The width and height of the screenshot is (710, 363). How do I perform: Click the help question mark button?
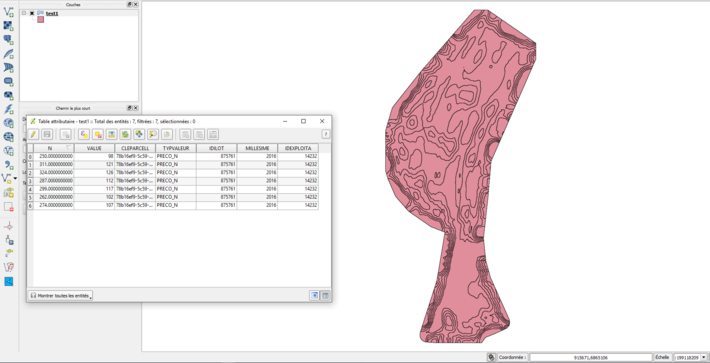[325, 134]
